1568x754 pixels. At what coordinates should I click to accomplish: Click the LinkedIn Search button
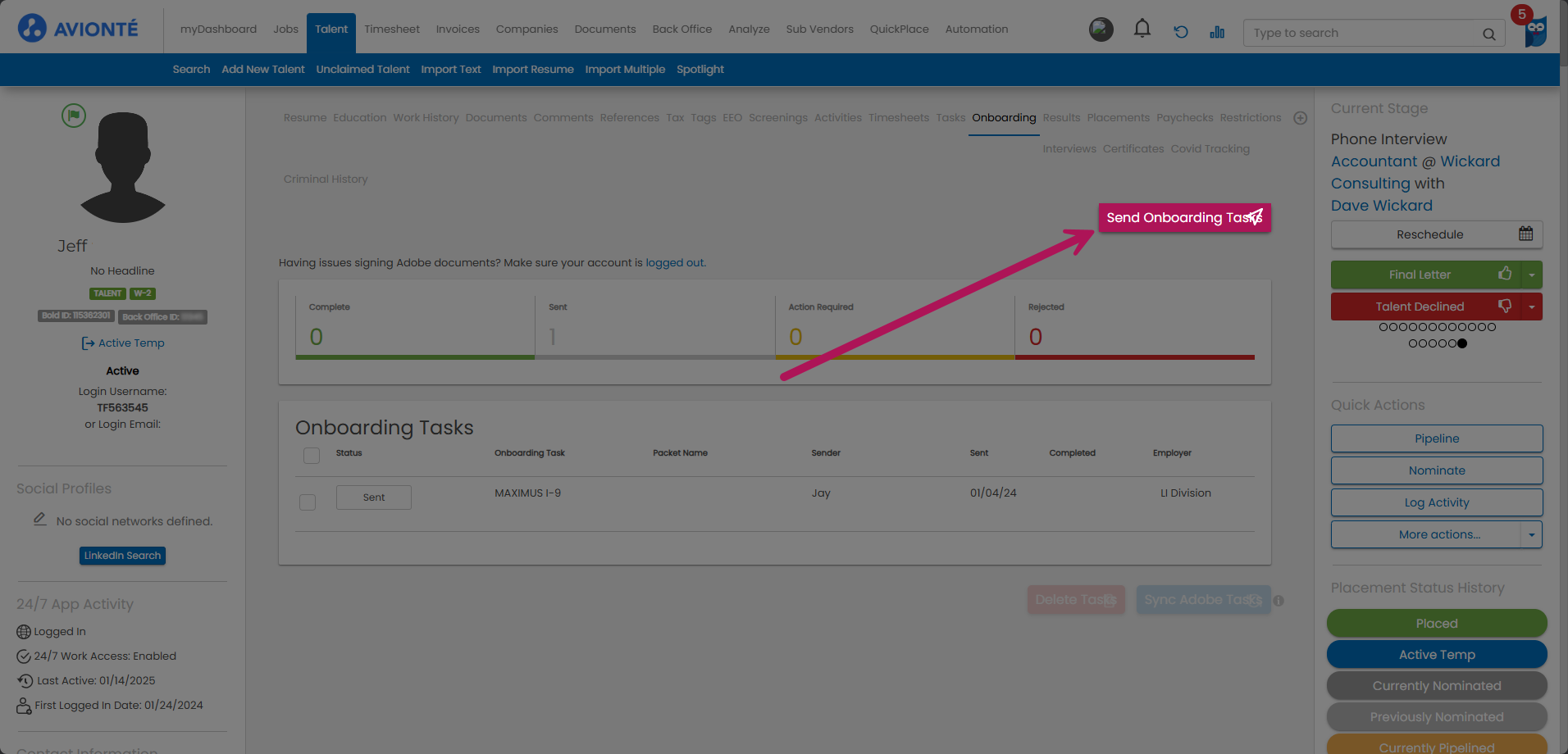pos(122,556)
